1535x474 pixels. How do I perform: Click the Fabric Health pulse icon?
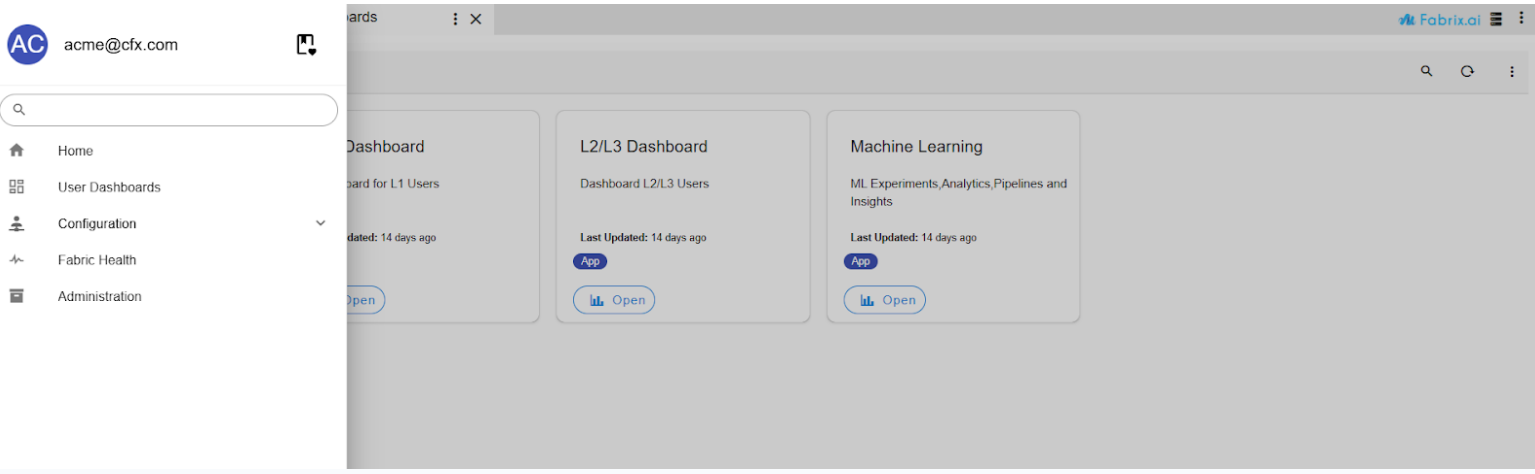16,260
